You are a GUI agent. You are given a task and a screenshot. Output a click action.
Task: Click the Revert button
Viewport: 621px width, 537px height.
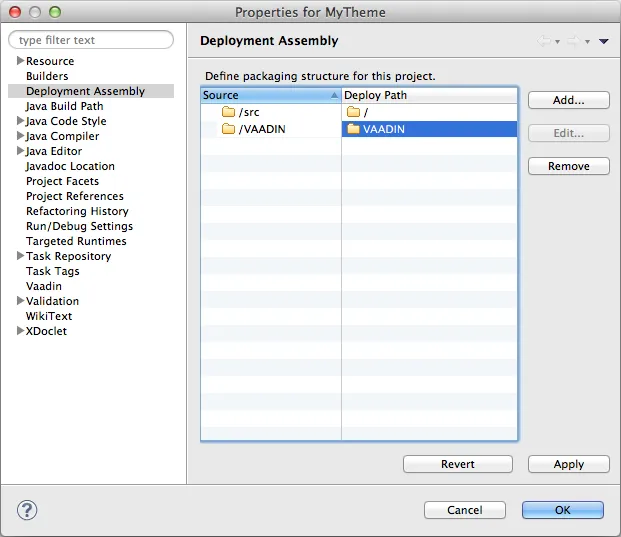tap(458, 464)
